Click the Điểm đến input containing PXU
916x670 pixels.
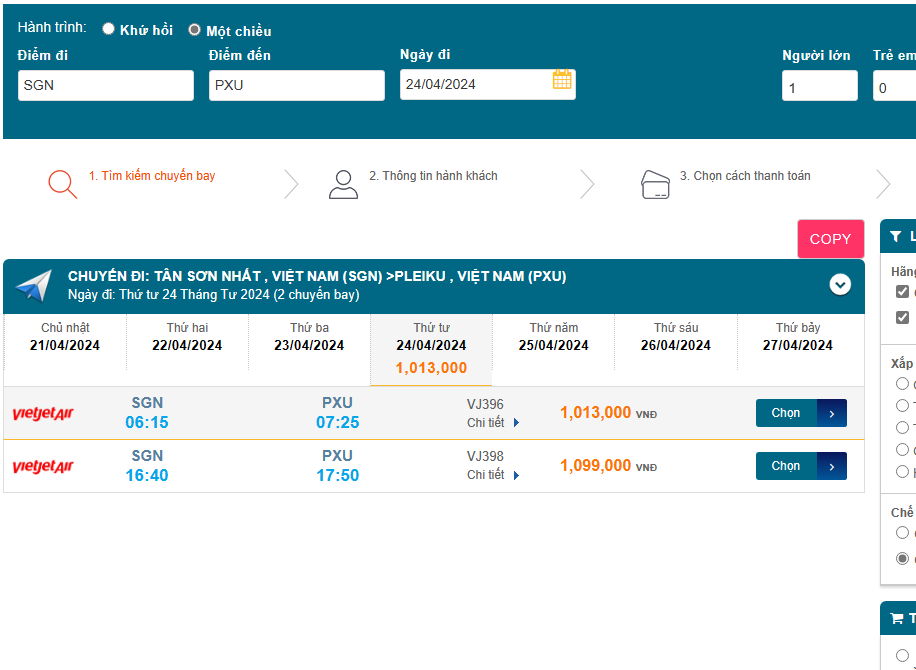296,86
